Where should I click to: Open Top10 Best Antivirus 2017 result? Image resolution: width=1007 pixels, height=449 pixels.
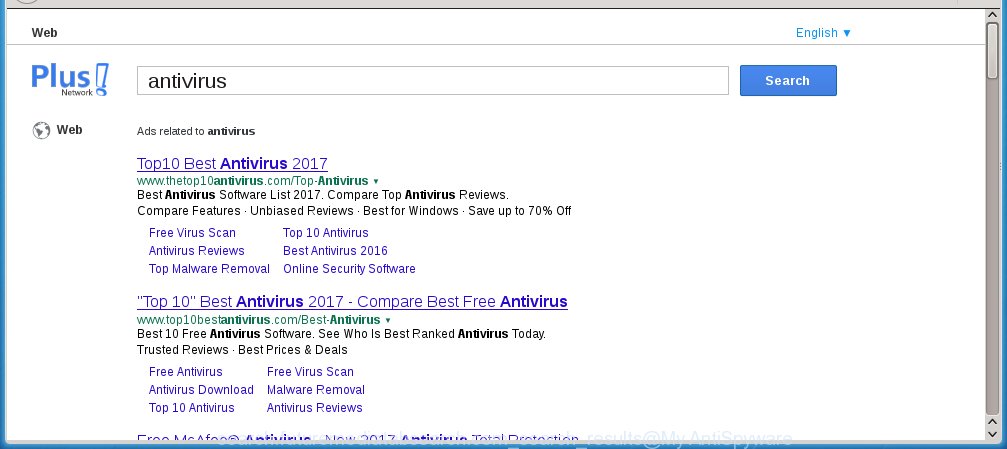(x=232, y=163)
